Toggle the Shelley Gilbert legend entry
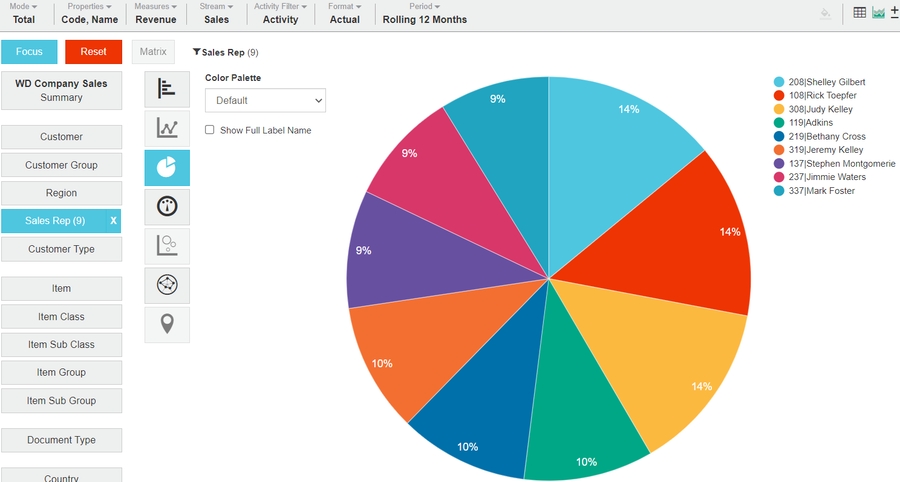The height and width of the screenshot is (482, 900). click(x=826, y=82)
